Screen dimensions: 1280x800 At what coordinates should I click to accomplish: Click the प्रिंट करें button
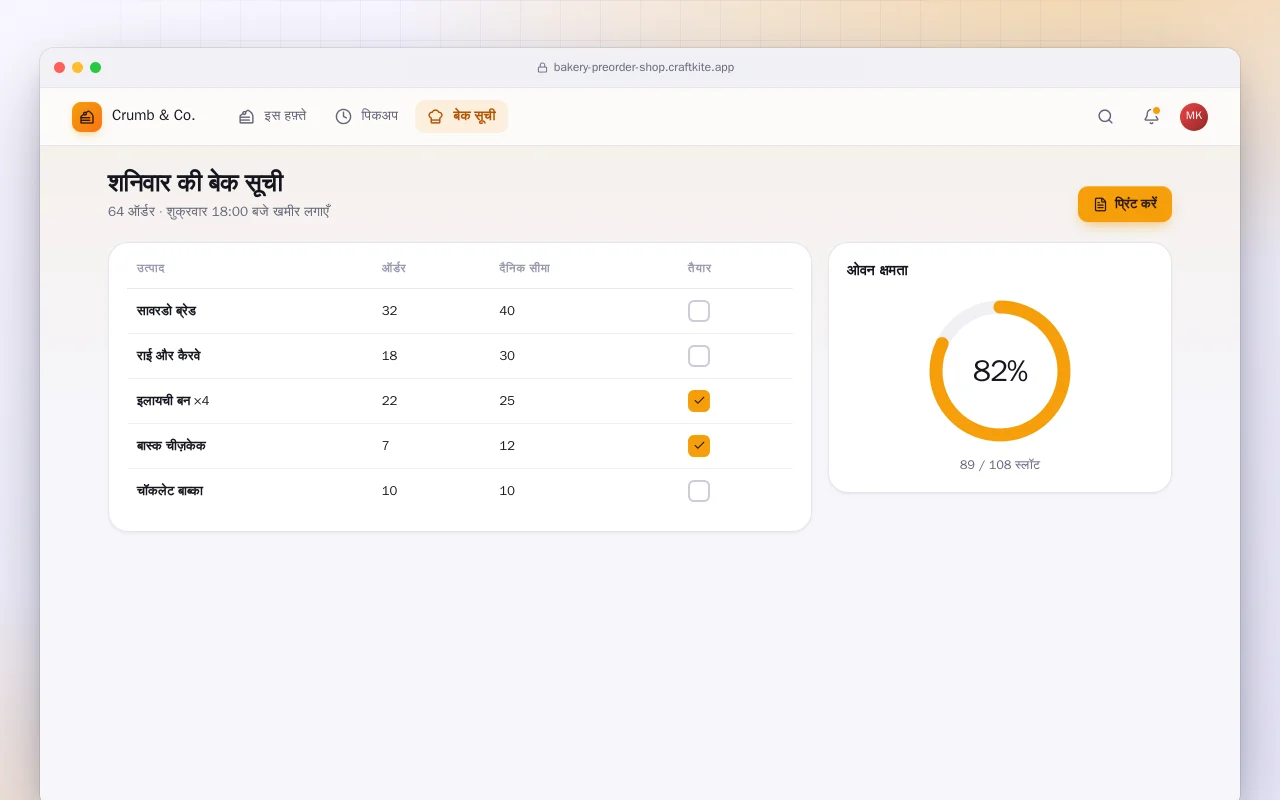(x=1125, y=204)
